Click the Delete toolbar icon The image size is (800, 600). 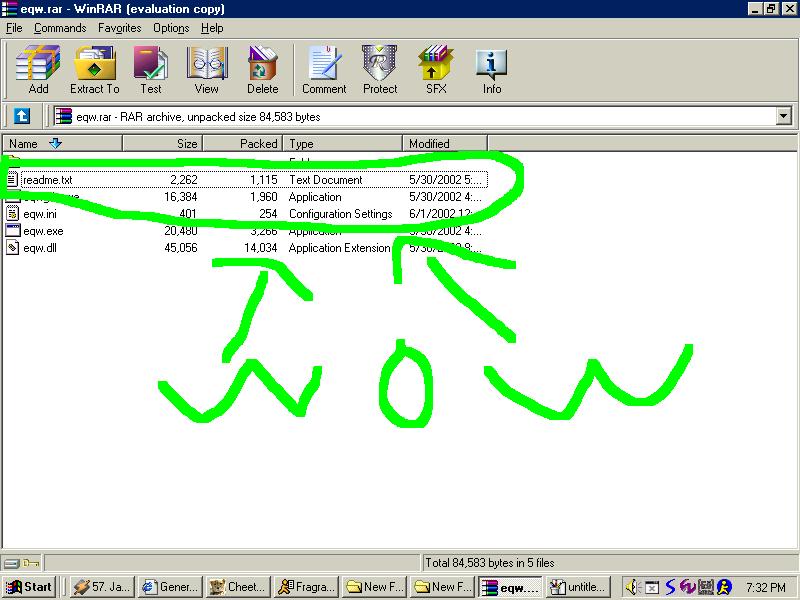(263, 69)
